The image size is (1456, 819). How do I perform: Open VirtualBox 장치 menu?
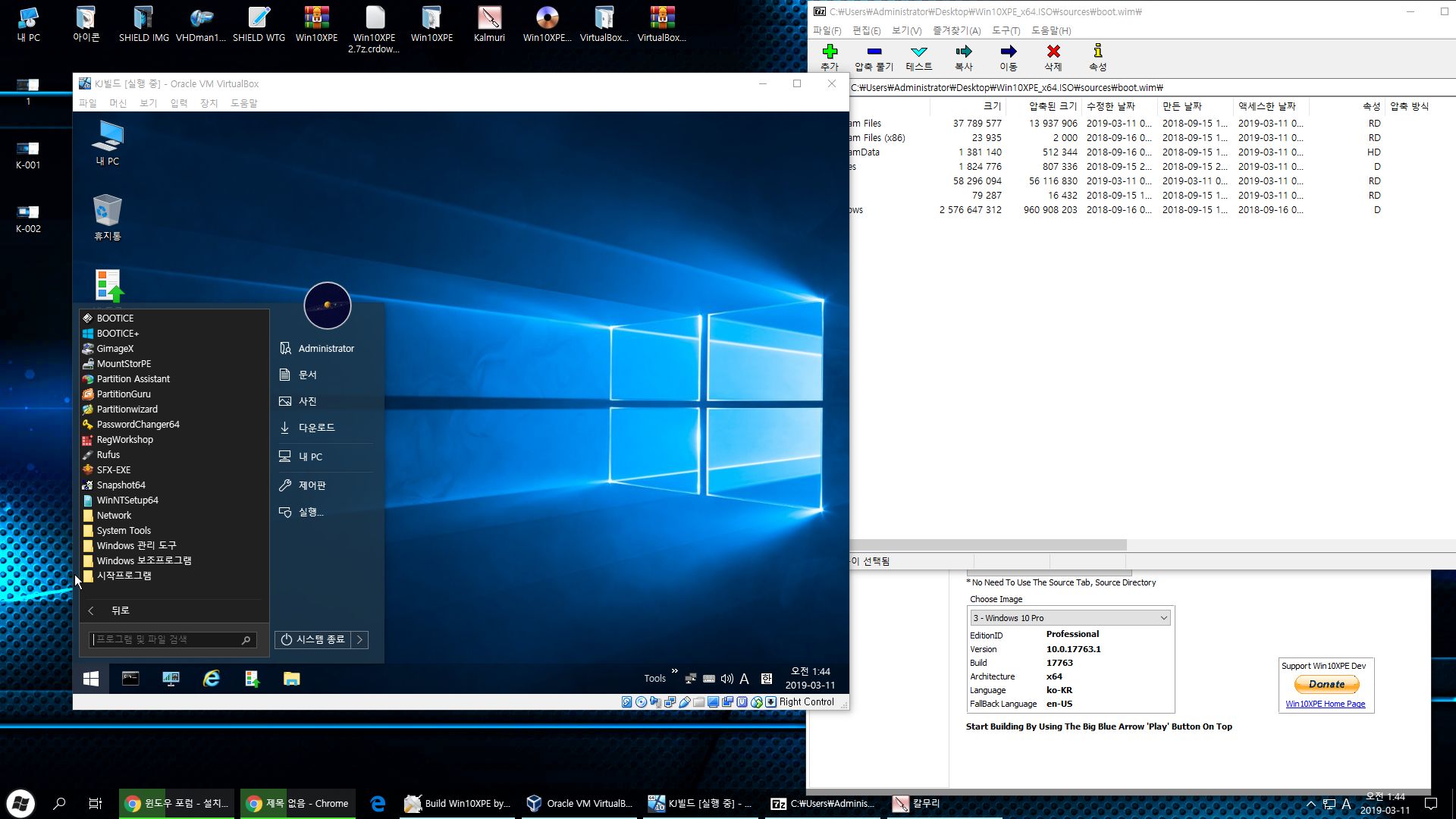pyautogui.click(x=209, y=103)
